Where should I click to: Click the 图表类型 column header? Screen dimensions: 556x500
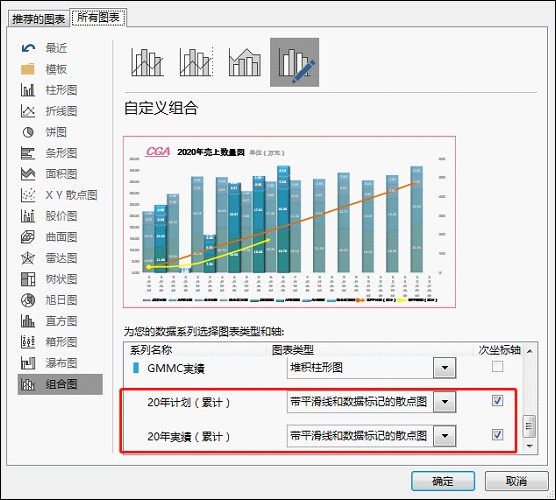coord(293,350)
